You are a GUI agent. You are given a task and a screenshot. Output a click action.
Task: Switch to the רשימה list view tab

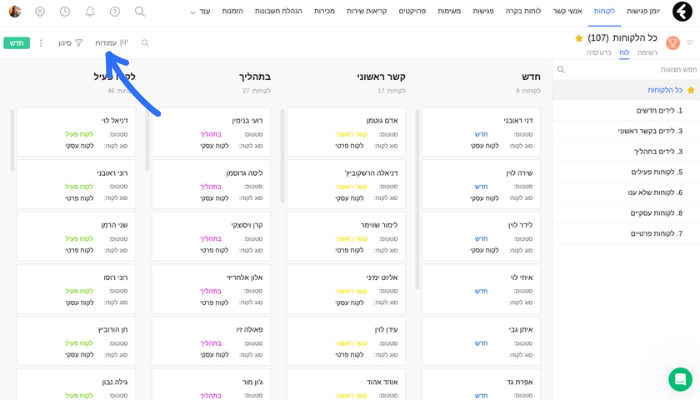[x=647, y=53]
